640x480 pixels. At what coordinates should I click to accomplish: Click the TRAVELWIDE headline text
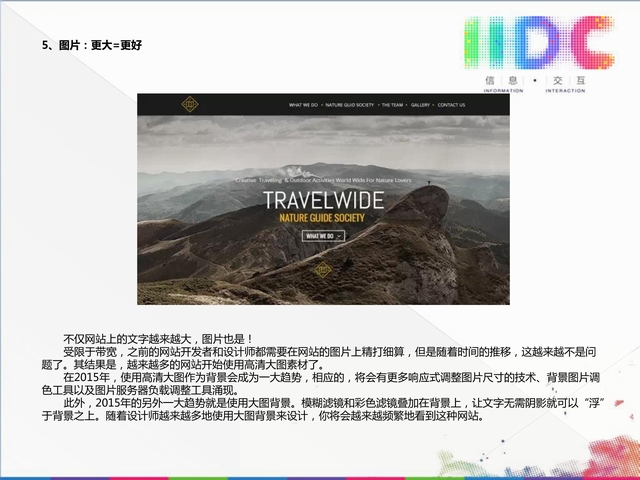(x=323, y=200)
